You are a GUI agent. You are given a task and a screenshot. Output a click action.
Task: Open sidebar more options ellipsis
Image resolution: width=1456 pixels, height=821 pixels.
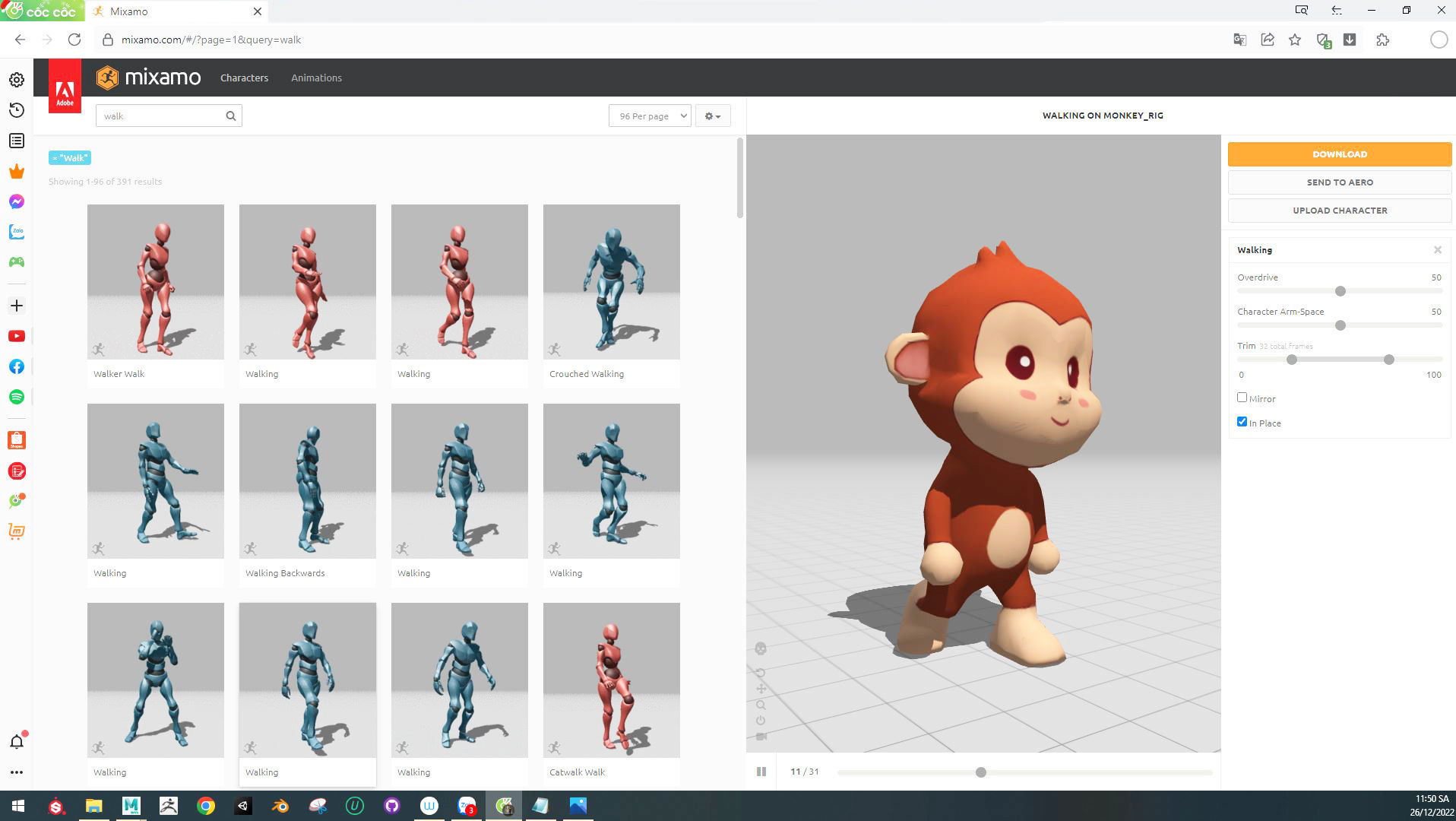point(17,772)
